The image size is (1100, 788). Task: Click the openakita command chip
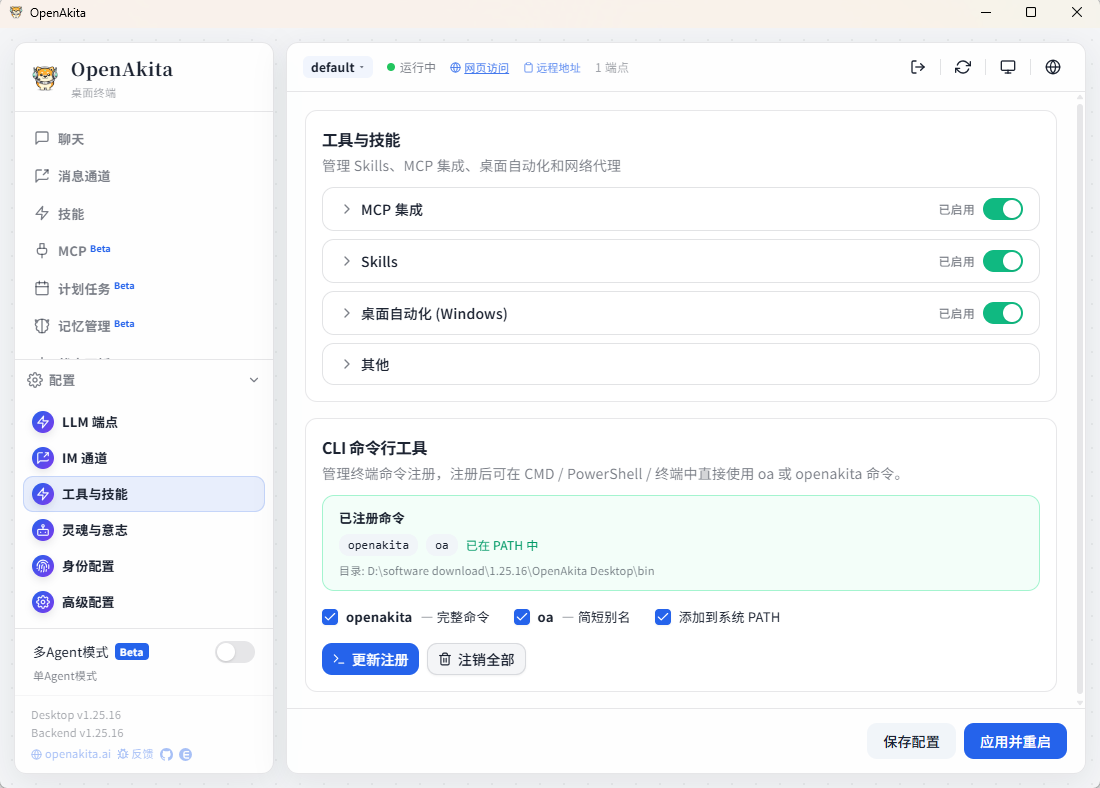378,545
